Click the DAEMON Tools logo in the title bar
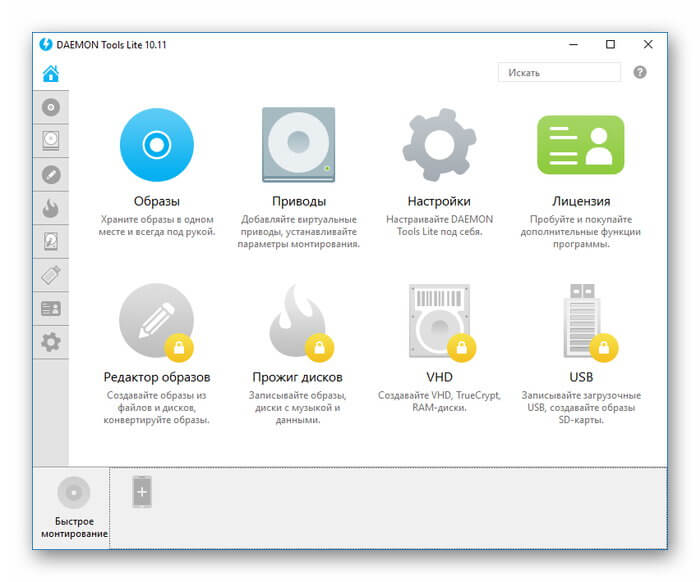 pos(46,45)
